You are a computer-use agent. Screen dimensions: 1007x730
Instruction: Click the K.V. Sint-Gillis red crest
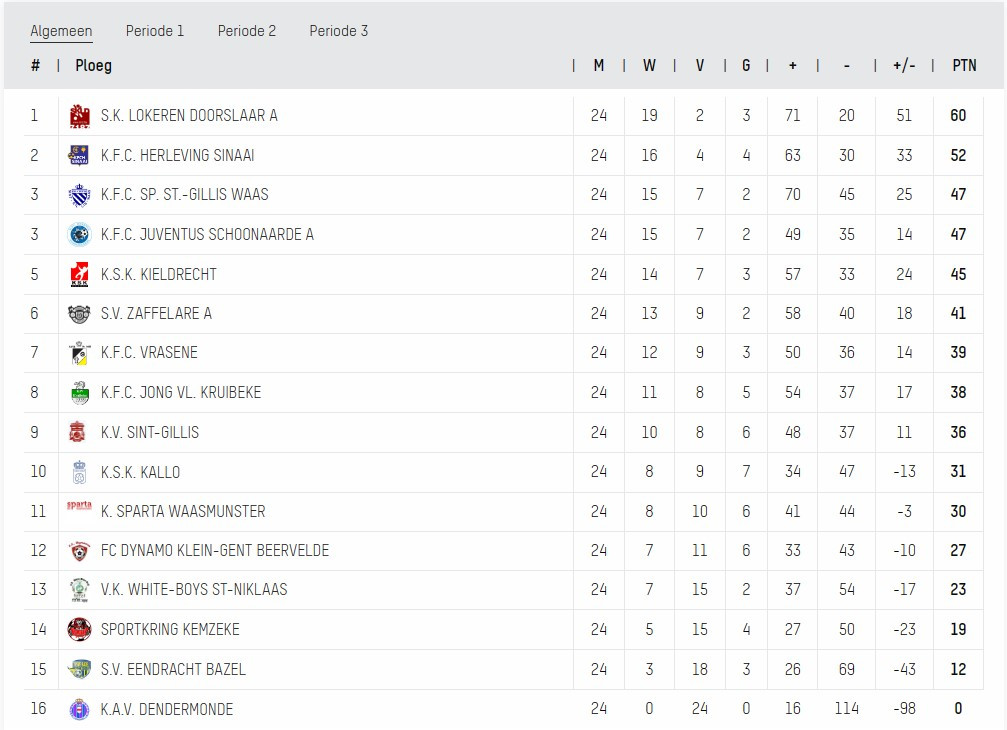tap(80, 432)
